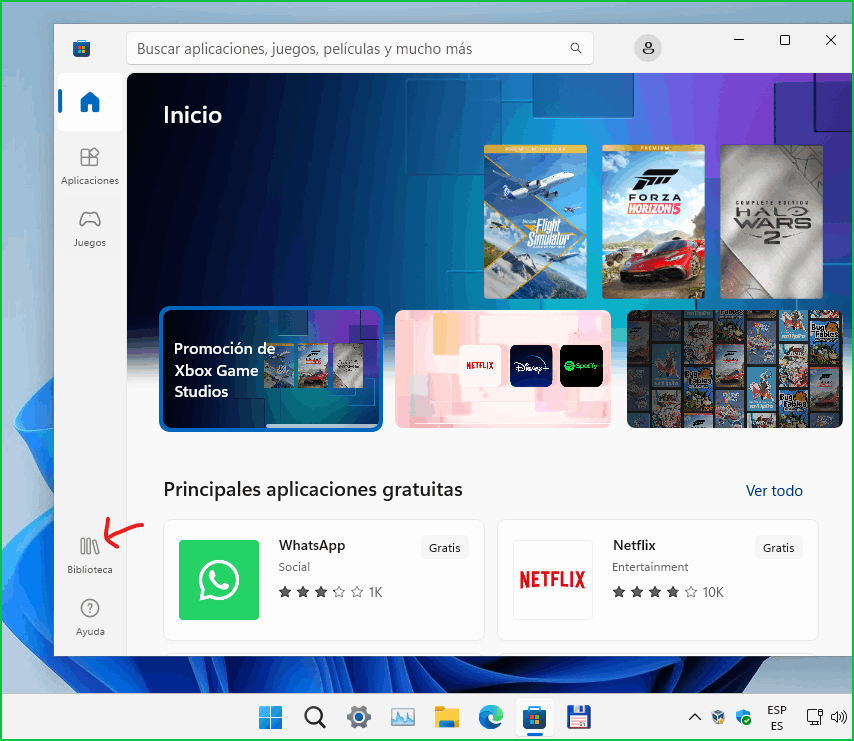Click the search magnifier icon in search box

(576, 48)
